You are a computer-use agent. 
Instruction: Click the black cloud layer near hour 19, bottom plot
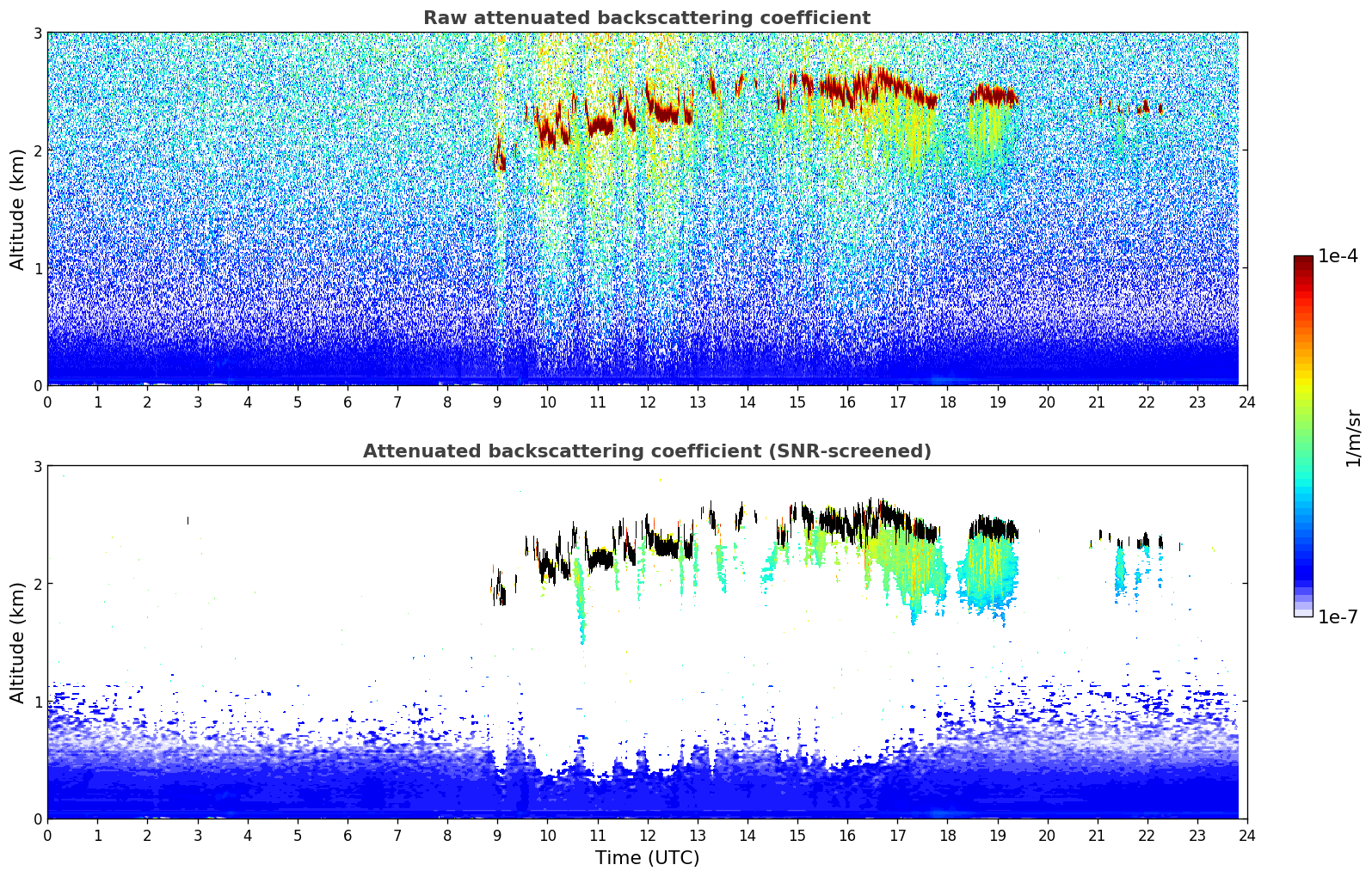click(x=993, y=528)
